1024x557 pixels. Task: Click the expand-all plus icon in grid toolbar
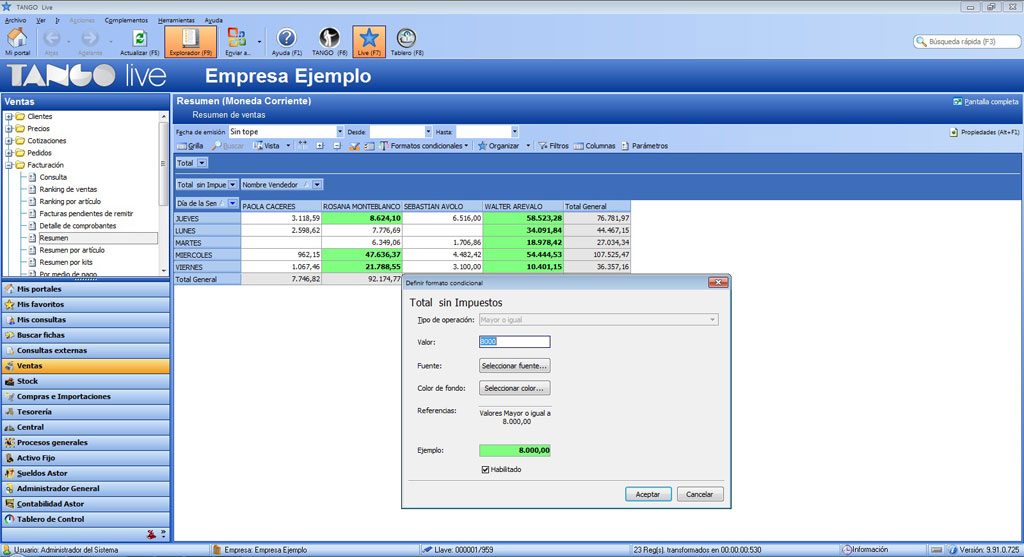[x=320, y=146]
